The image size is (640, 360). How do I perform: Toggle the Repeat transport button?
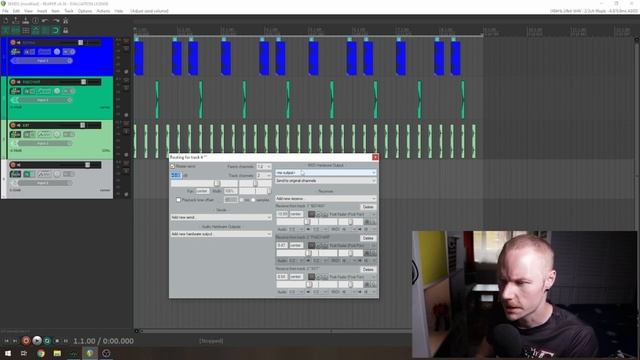pos(47,341)
